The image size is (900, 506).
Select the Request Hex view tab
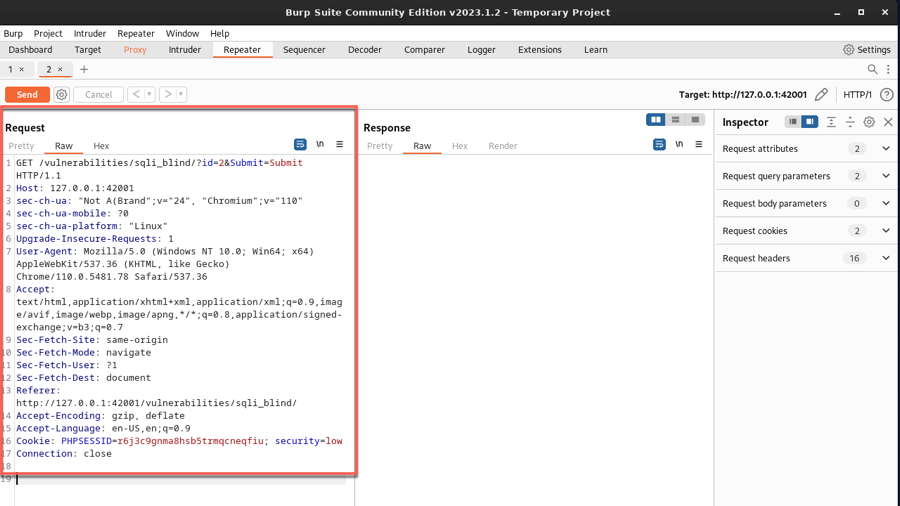(x=101, y=146)
